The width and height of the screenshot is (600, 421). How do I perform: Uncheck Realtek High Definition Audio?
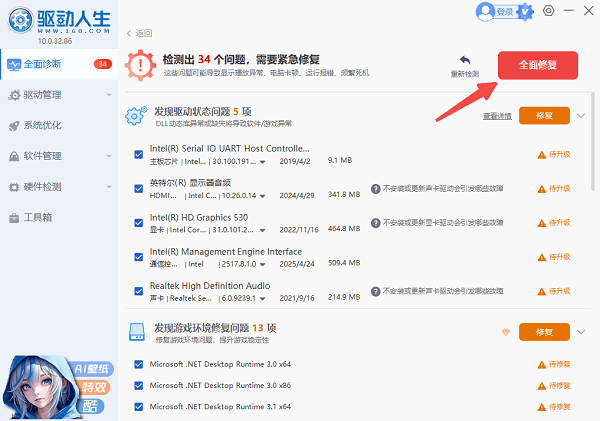(139, 291)
